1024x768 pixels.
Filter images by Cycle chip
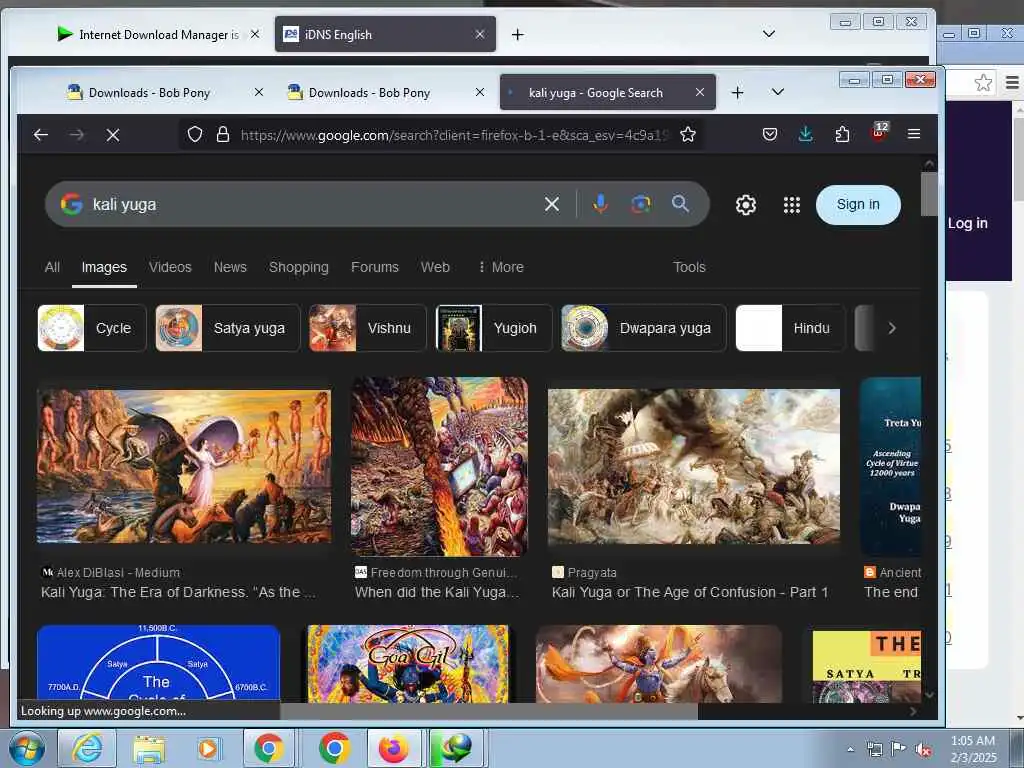91,328
